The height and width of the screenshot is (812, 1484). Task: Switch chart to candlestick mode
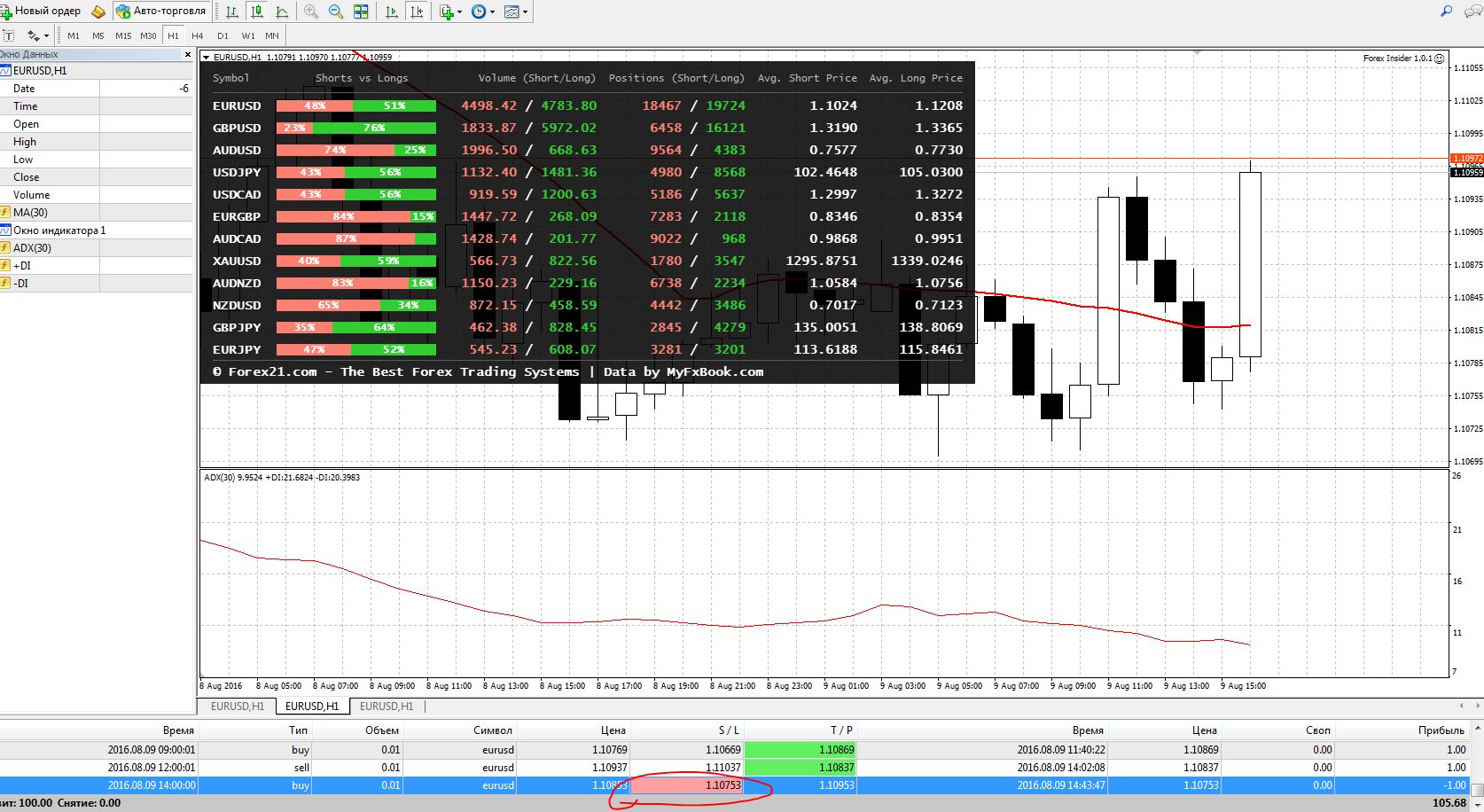pos(257,12)
